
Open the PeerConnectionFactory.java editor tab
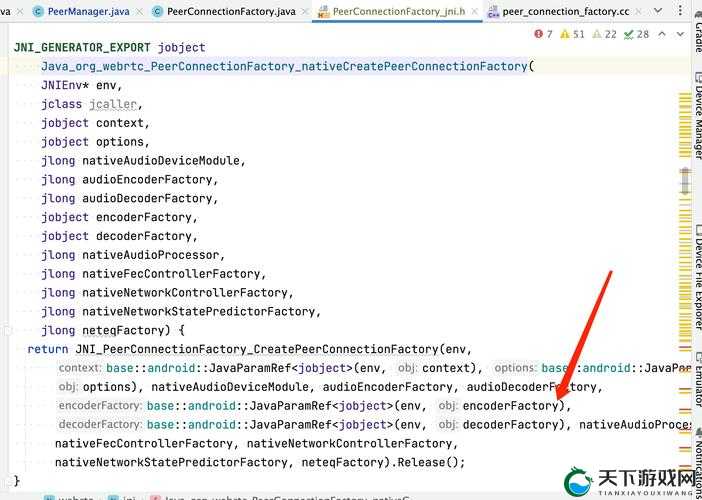click(231, 11)
